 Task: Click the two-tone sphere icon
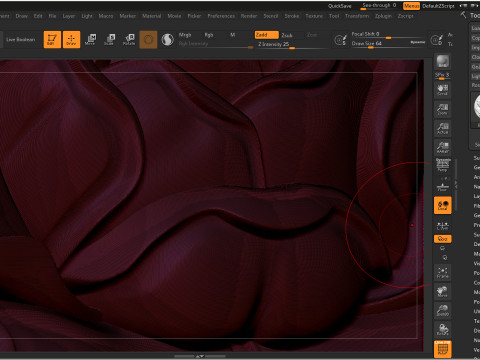(167, 40)
